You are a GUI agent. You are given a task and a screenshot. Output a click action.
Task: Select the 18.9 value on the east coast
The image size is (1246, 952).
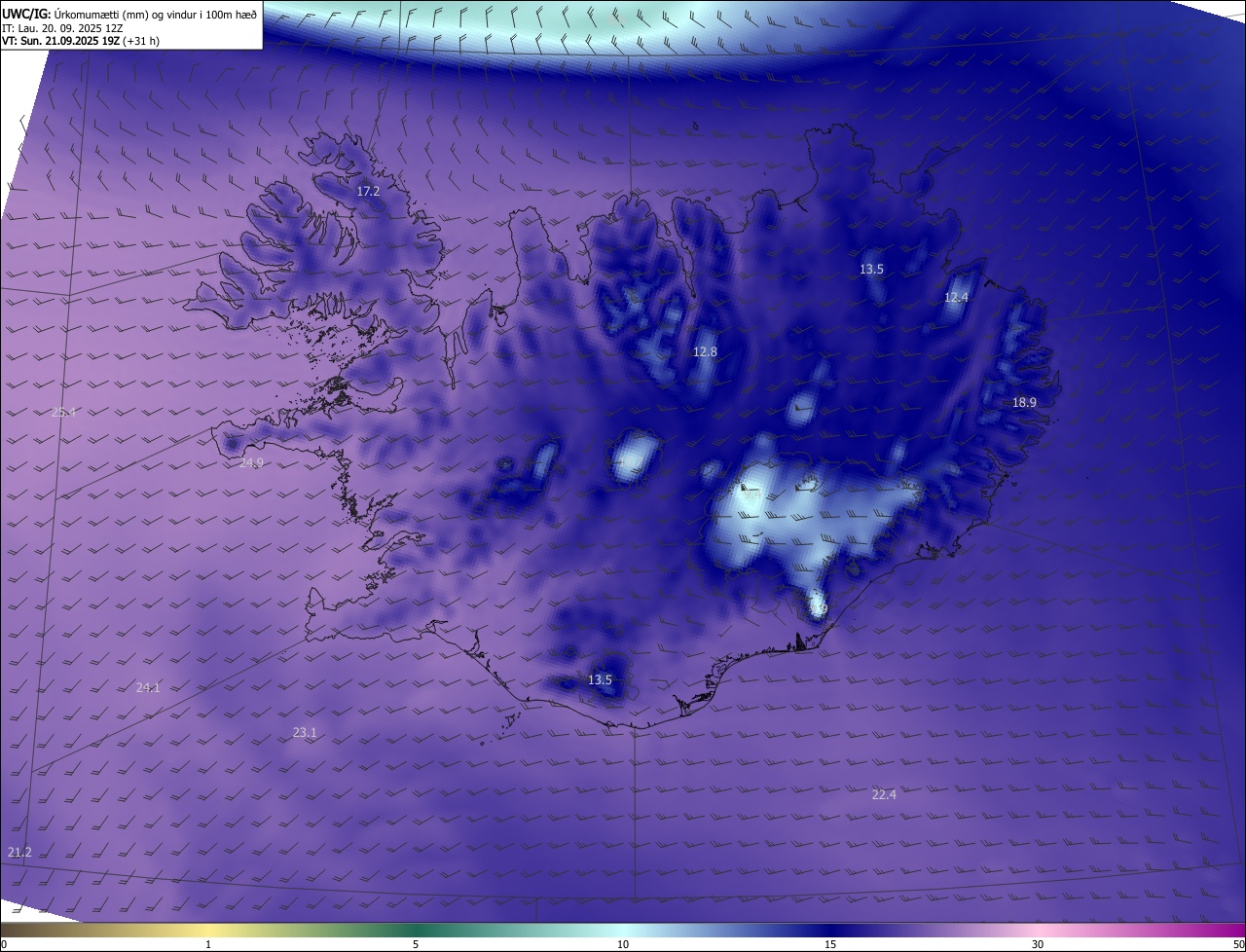tap(1024, 403)
